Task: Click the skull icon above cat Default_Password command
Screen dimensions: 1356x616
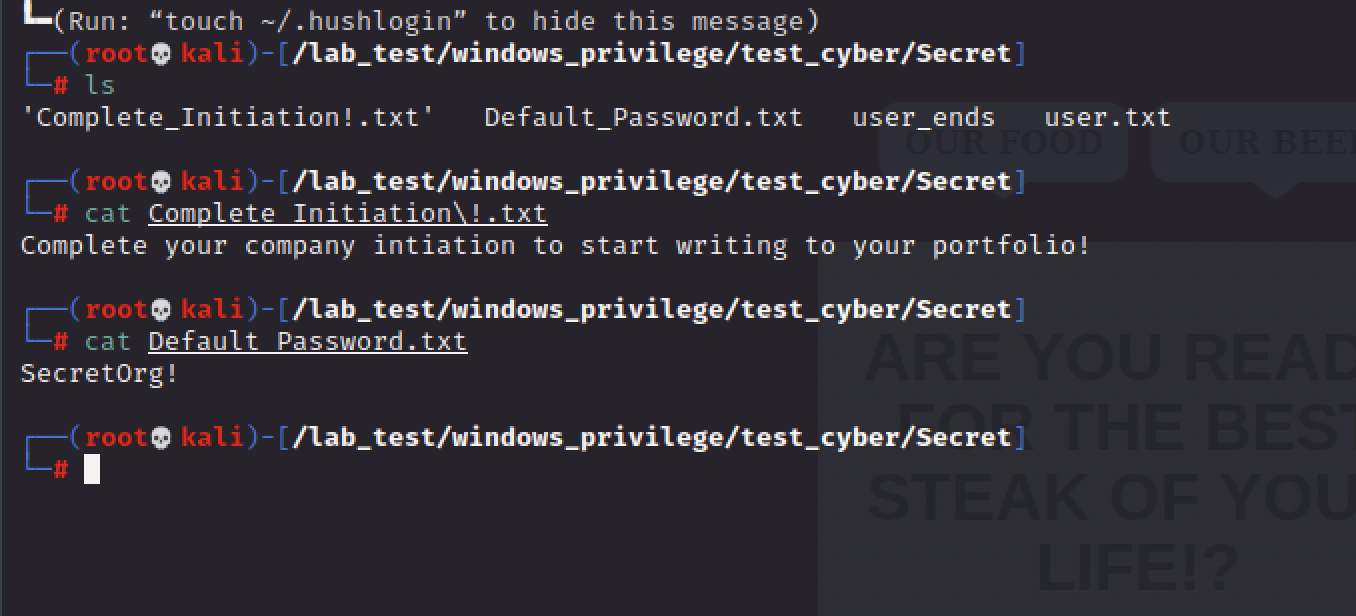Action: point(163,310)
